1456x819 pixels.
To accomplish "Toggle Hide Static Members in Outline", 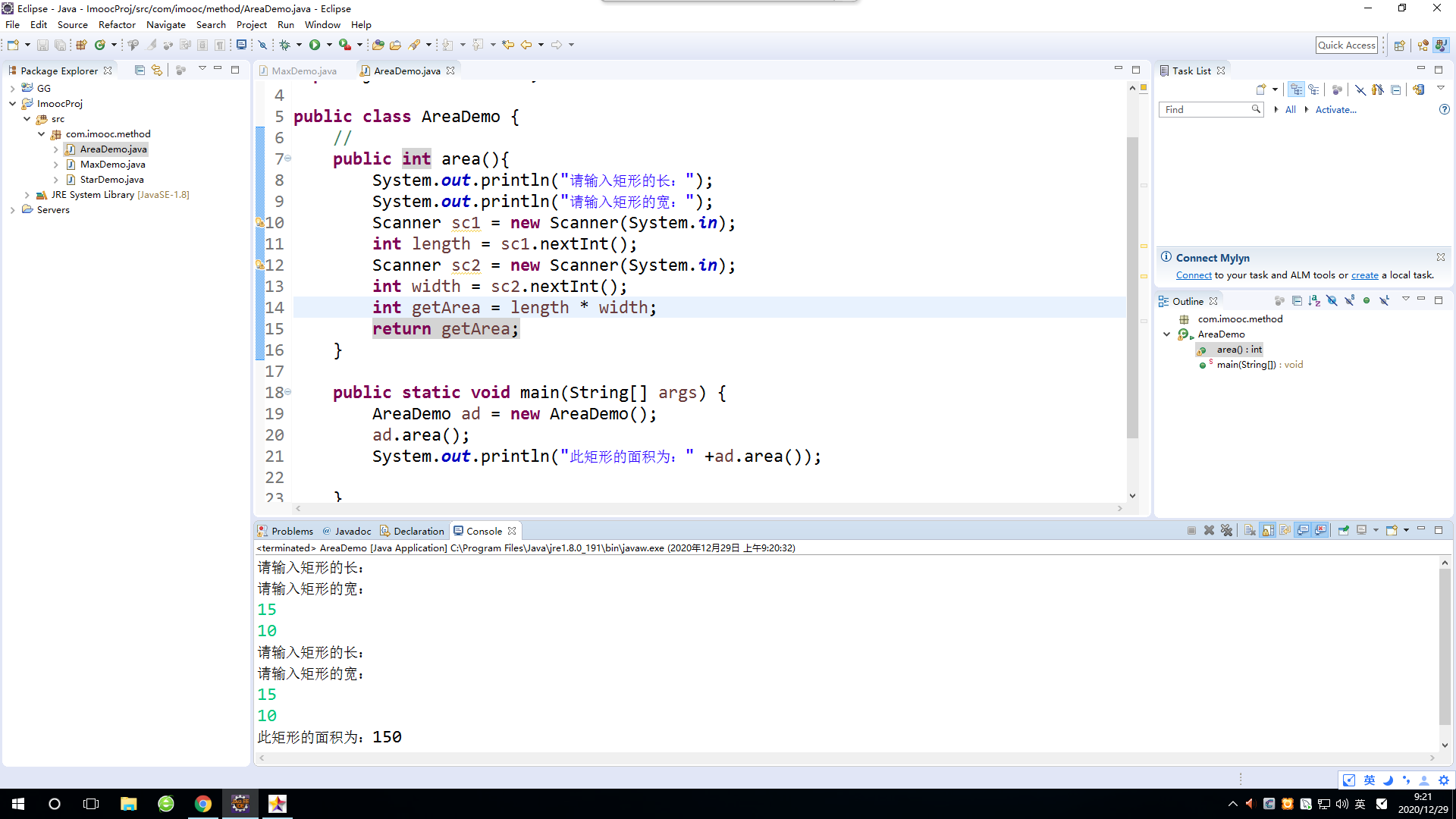I will pyautogui.click(x=1349, y=301).
